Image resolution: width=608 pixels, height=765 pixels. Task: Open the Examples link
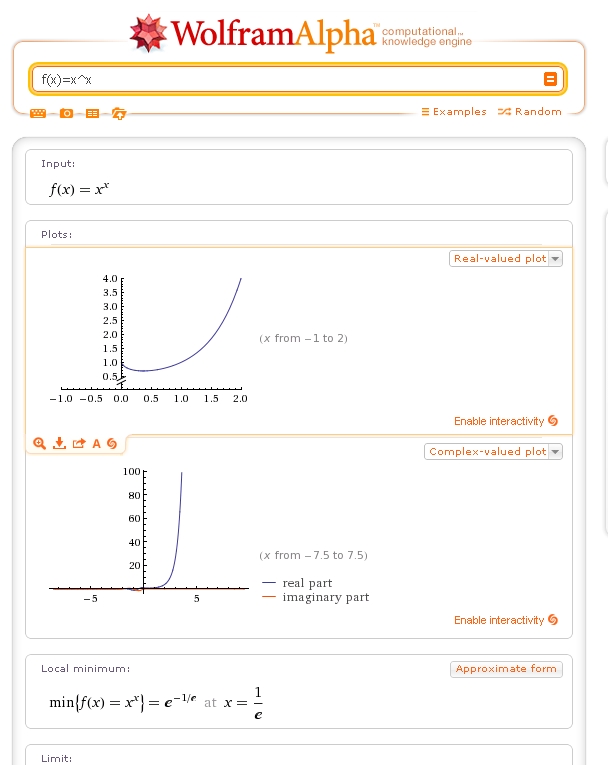click(x=453, y=112)
